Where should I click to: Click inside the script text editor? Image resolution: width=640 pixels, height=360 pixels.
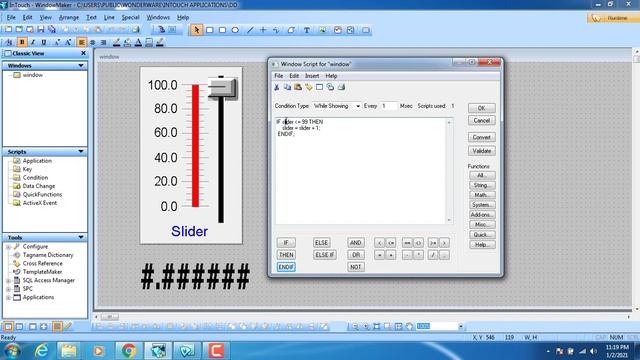pyautogui.click(x=361, y=171)
